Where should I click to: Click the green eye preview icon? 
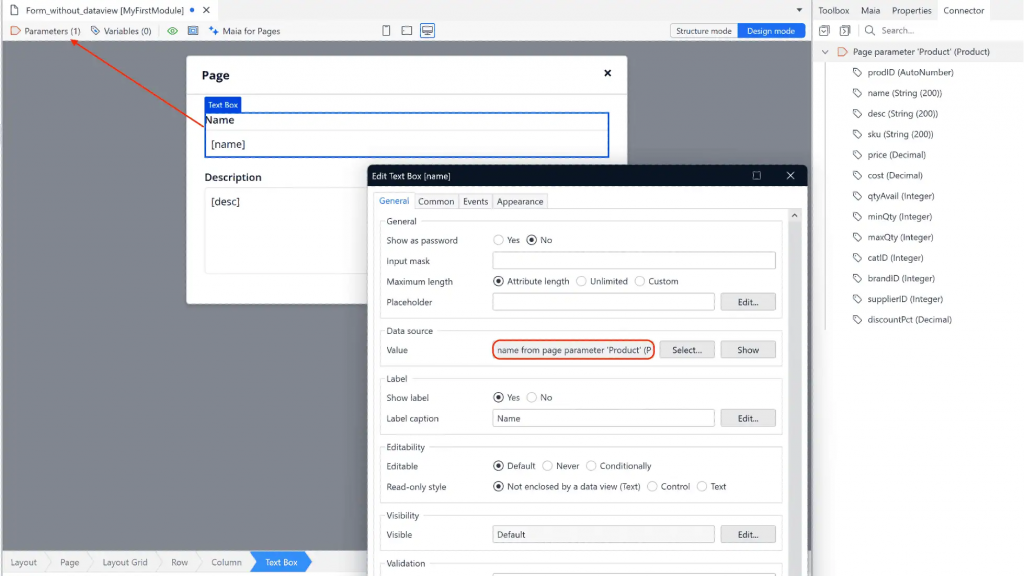173,31
